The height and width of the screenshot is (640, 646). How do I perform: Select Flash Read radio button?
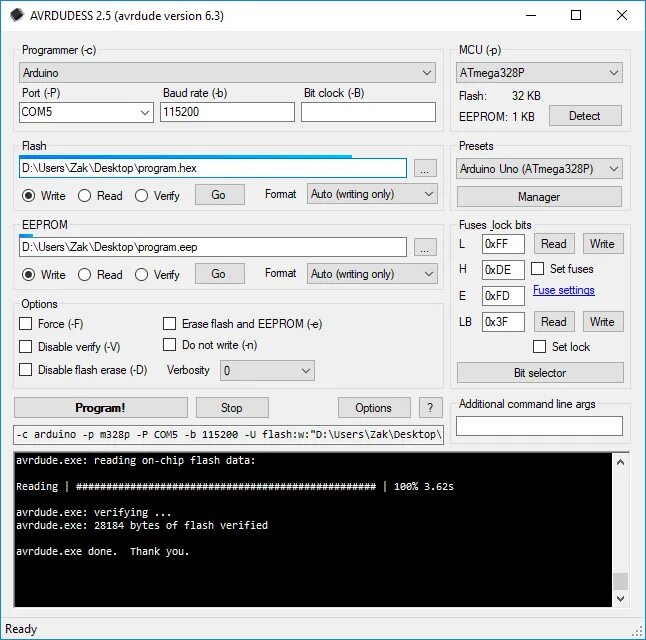click(x=84, y=195)
